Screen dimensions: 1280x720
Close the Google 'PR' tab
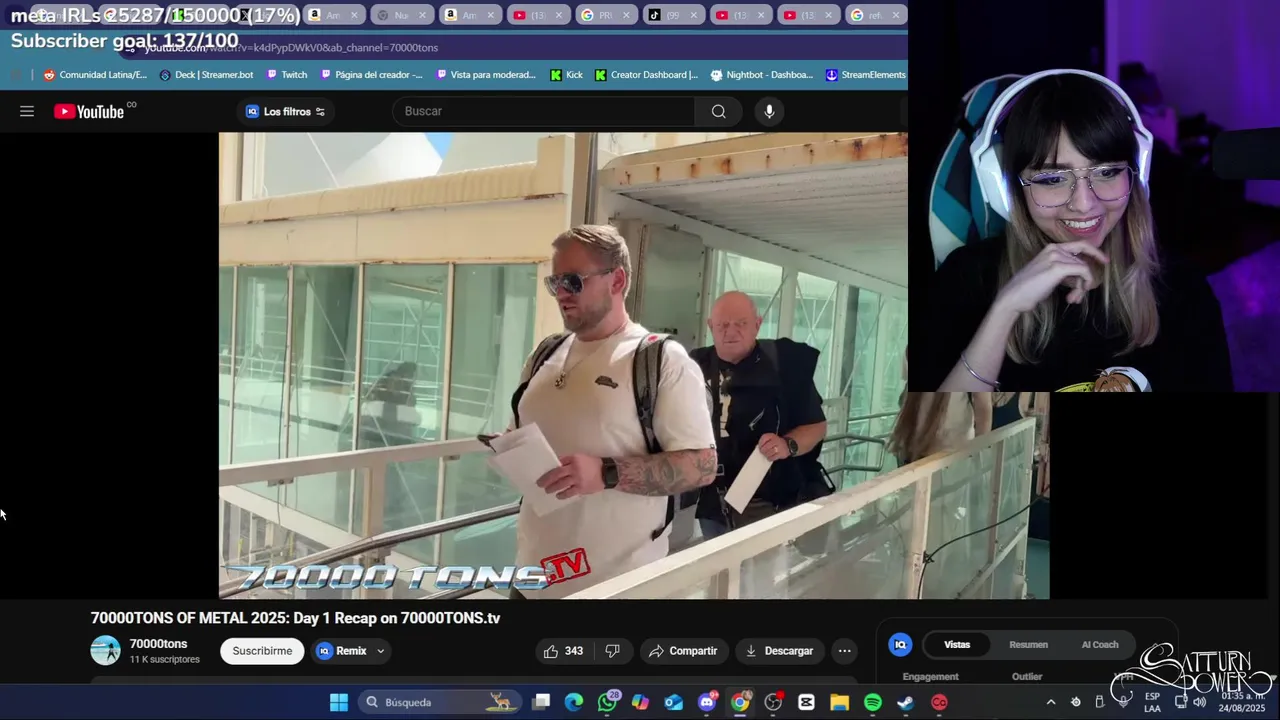click(x=626, y=15)
